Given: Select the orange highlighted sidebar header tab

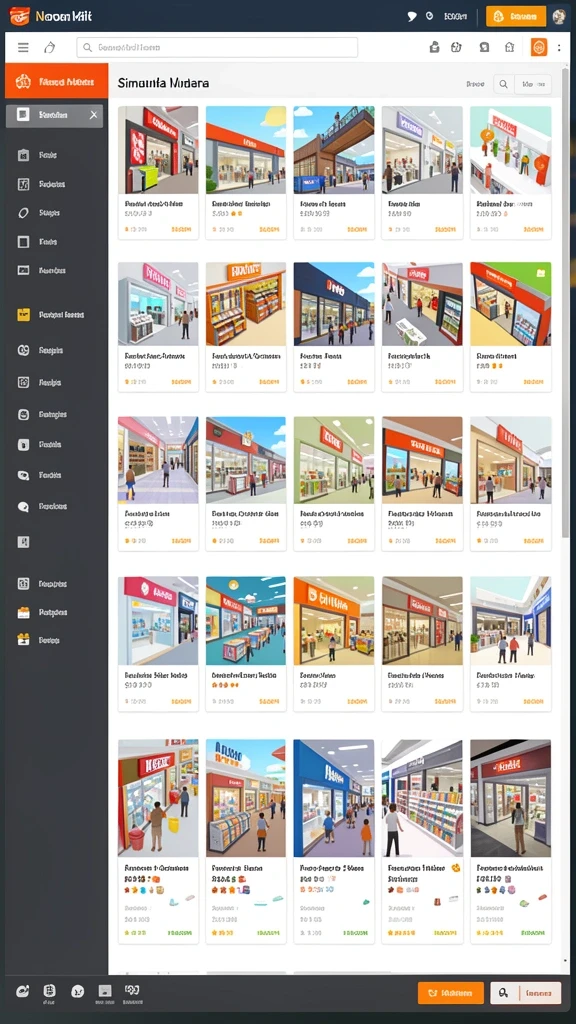Looking at the screenshot, I should [57, 82].
